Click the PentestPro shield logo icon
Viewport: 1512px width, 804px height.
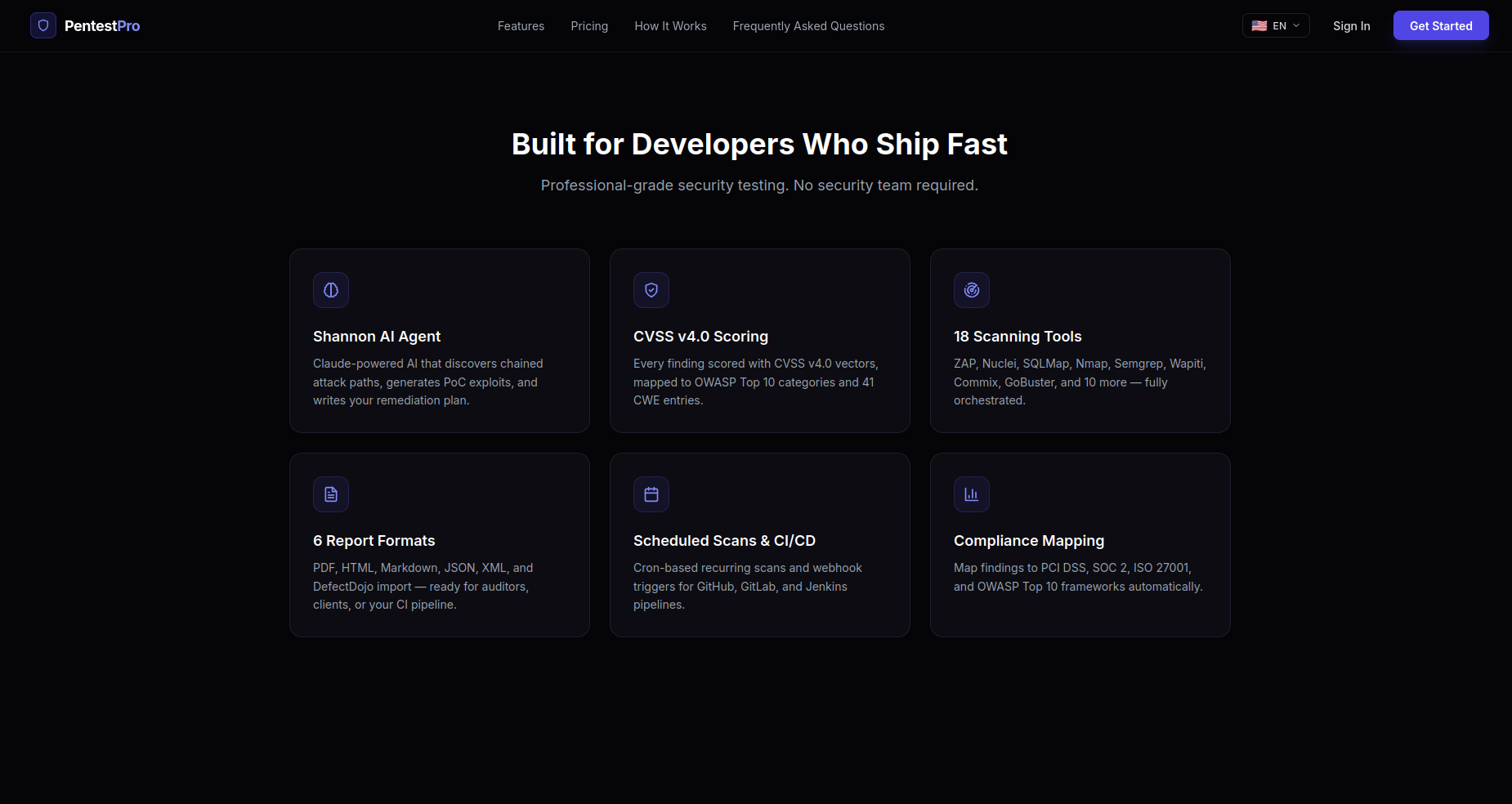(x=43, y=25)
